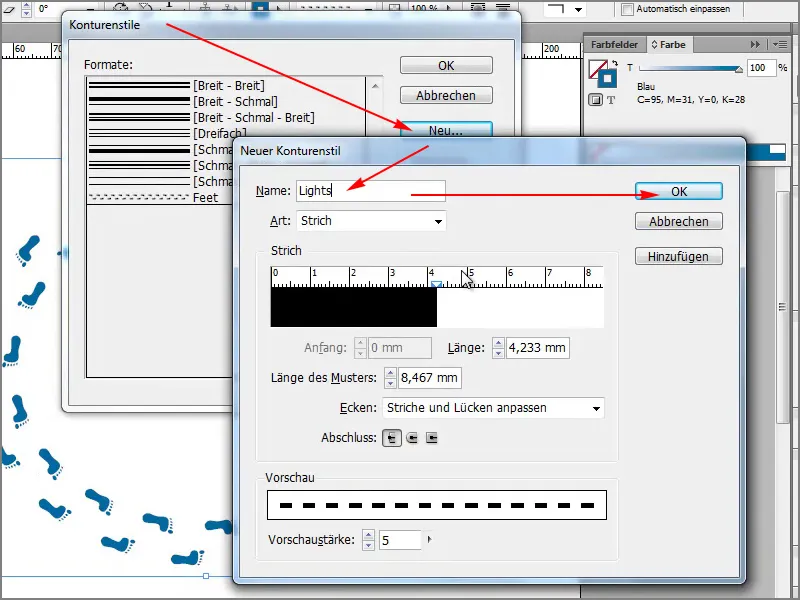Image resolution: width=800 pixels, height=600 pixels.
Task: Open the Vorschaustärke flyout arrow
Action: pyautogui.click(x=429, y=539)
